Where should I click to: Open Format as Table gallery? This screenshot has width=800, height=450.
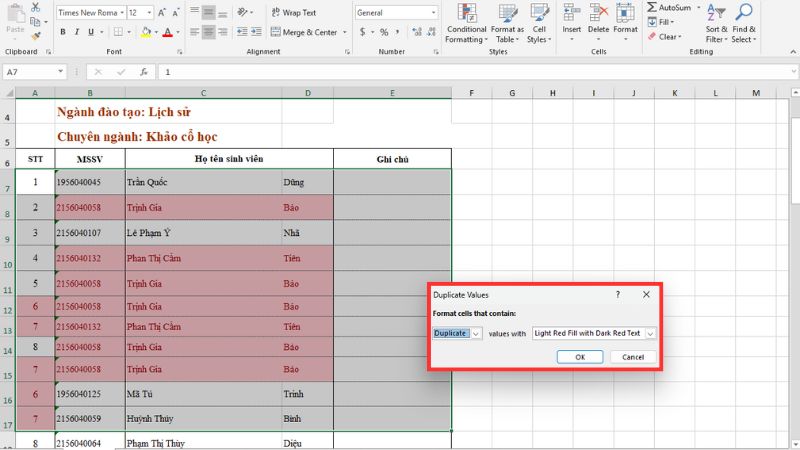point(507,12)
